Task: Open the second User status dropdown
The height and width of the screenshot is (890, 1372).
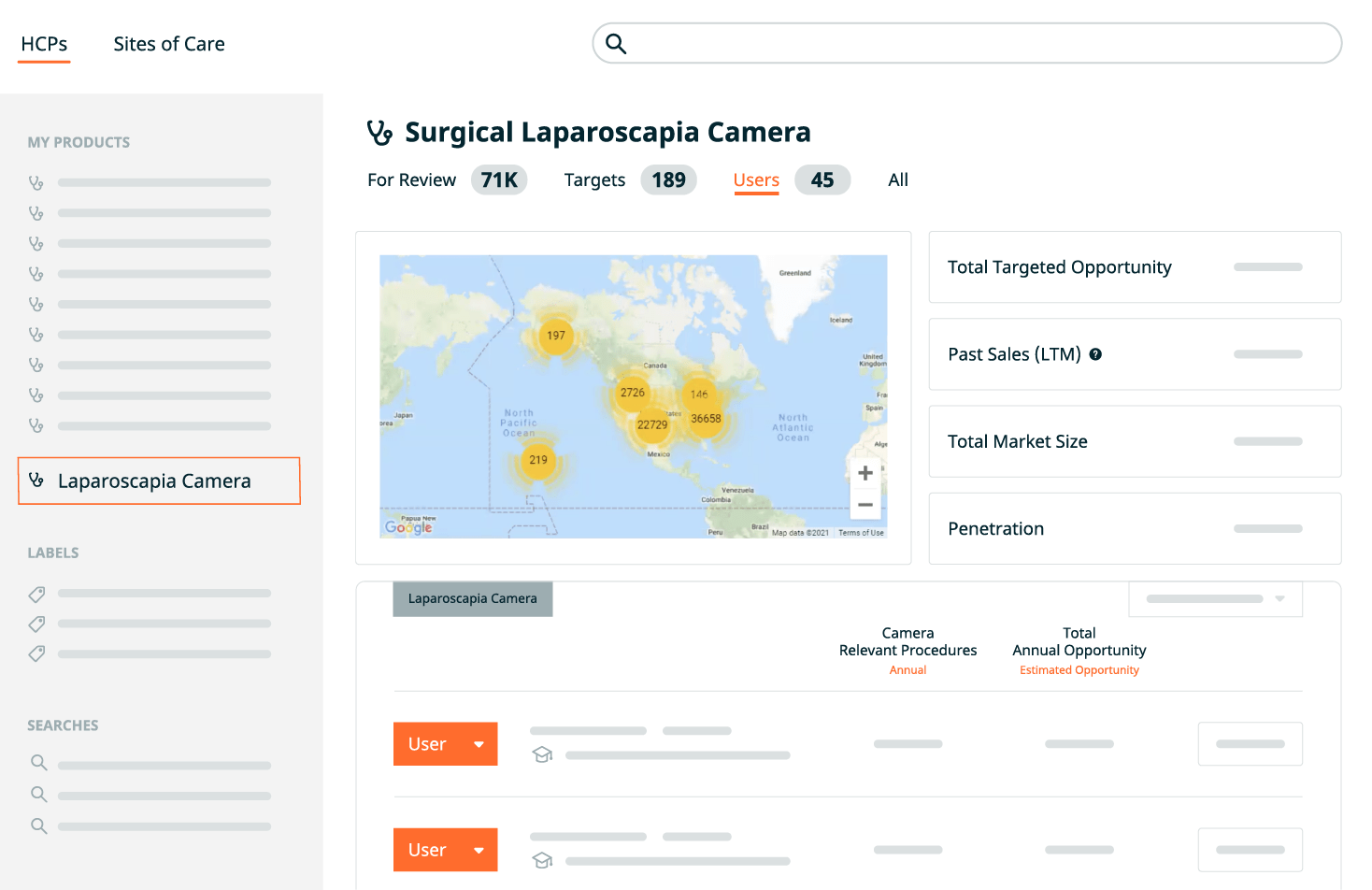Action: coord(479,850)
